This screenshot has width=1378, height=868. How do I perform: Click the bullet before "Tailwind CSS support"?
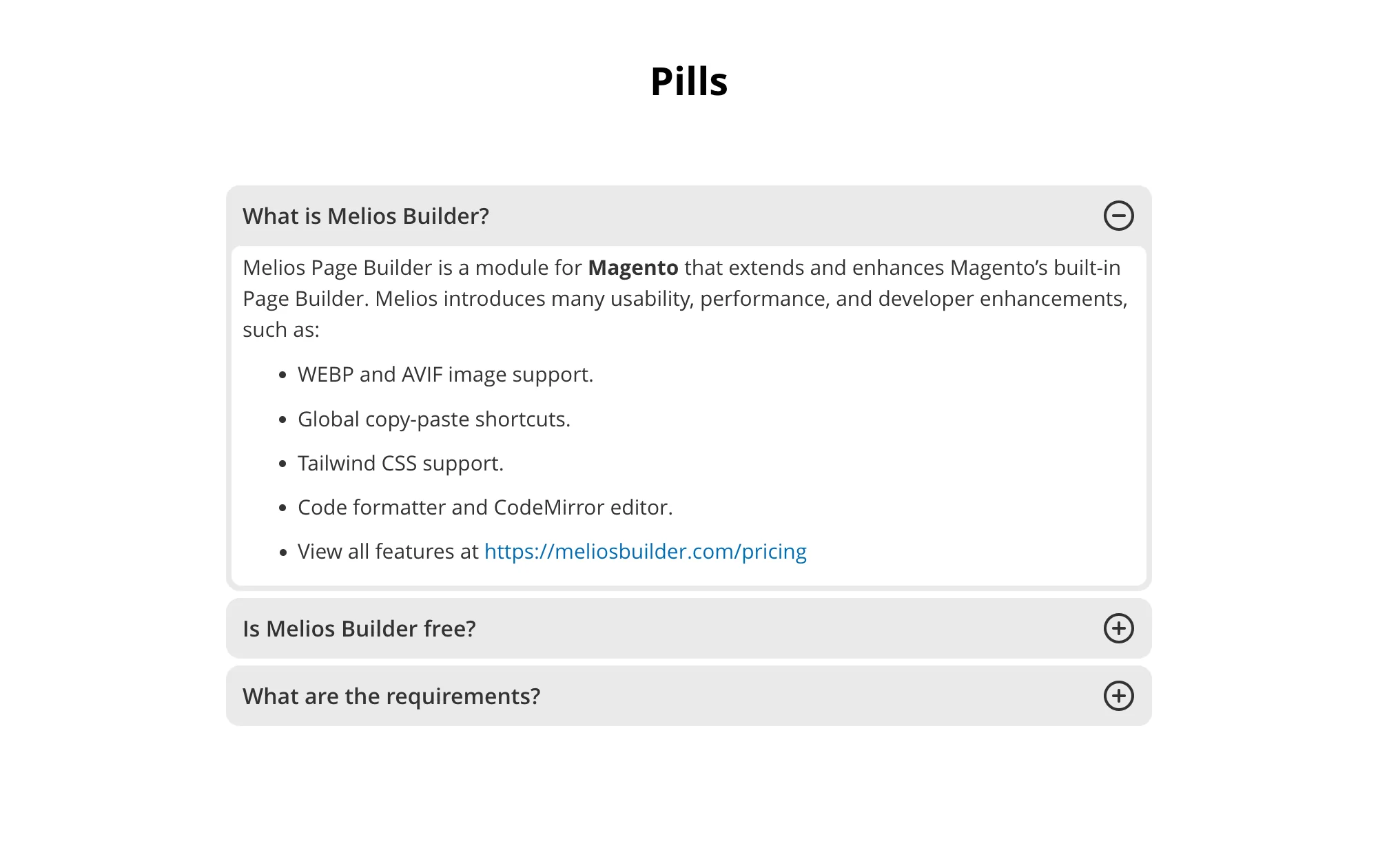pos(282,464)
